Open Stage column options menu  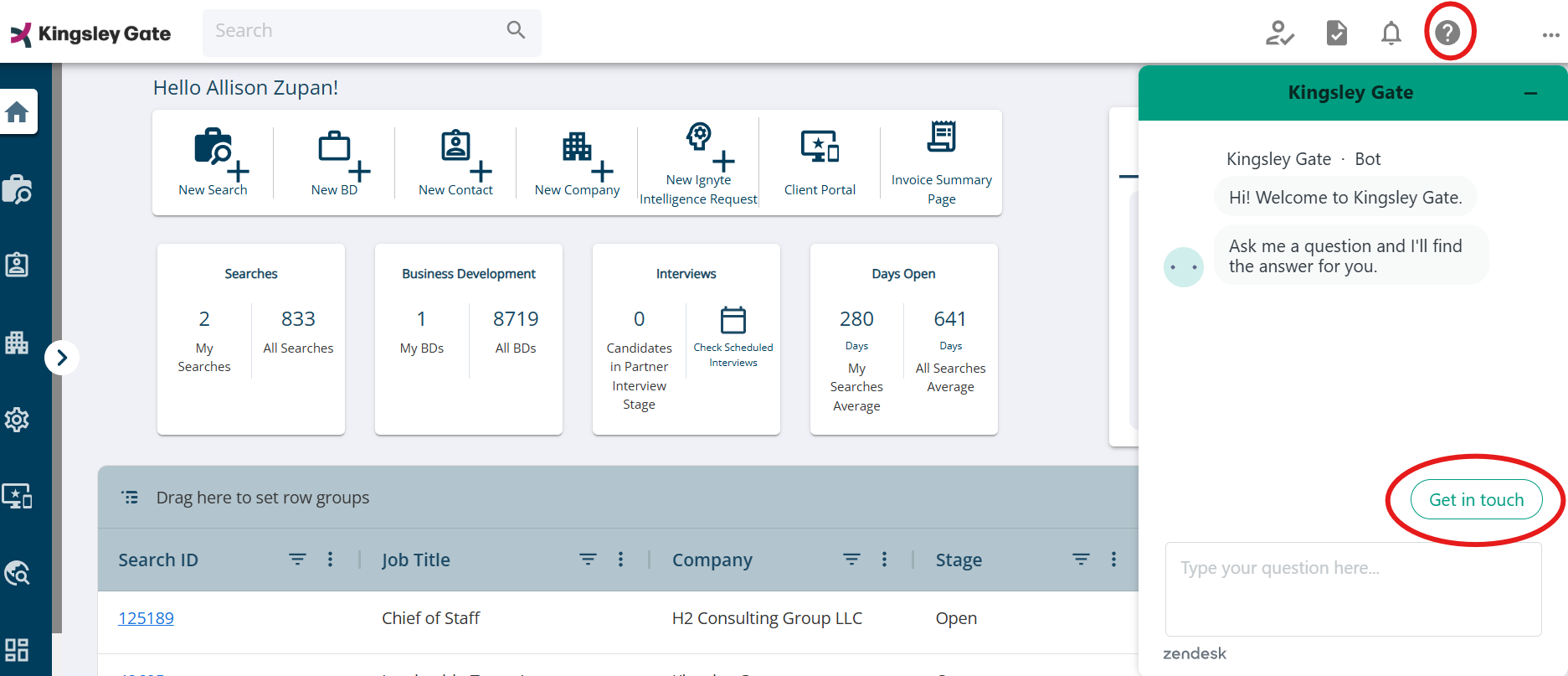tap(1113, 559)
